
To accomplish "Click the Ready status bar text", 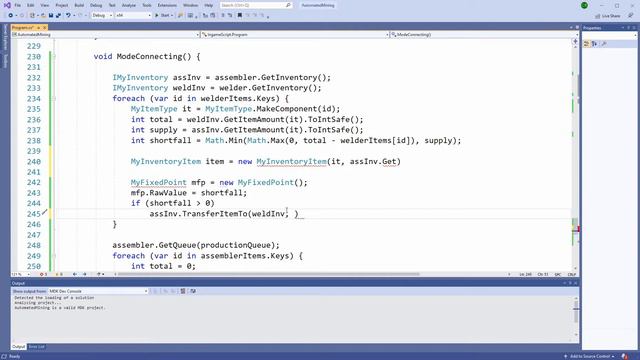I will pos(14,356).
